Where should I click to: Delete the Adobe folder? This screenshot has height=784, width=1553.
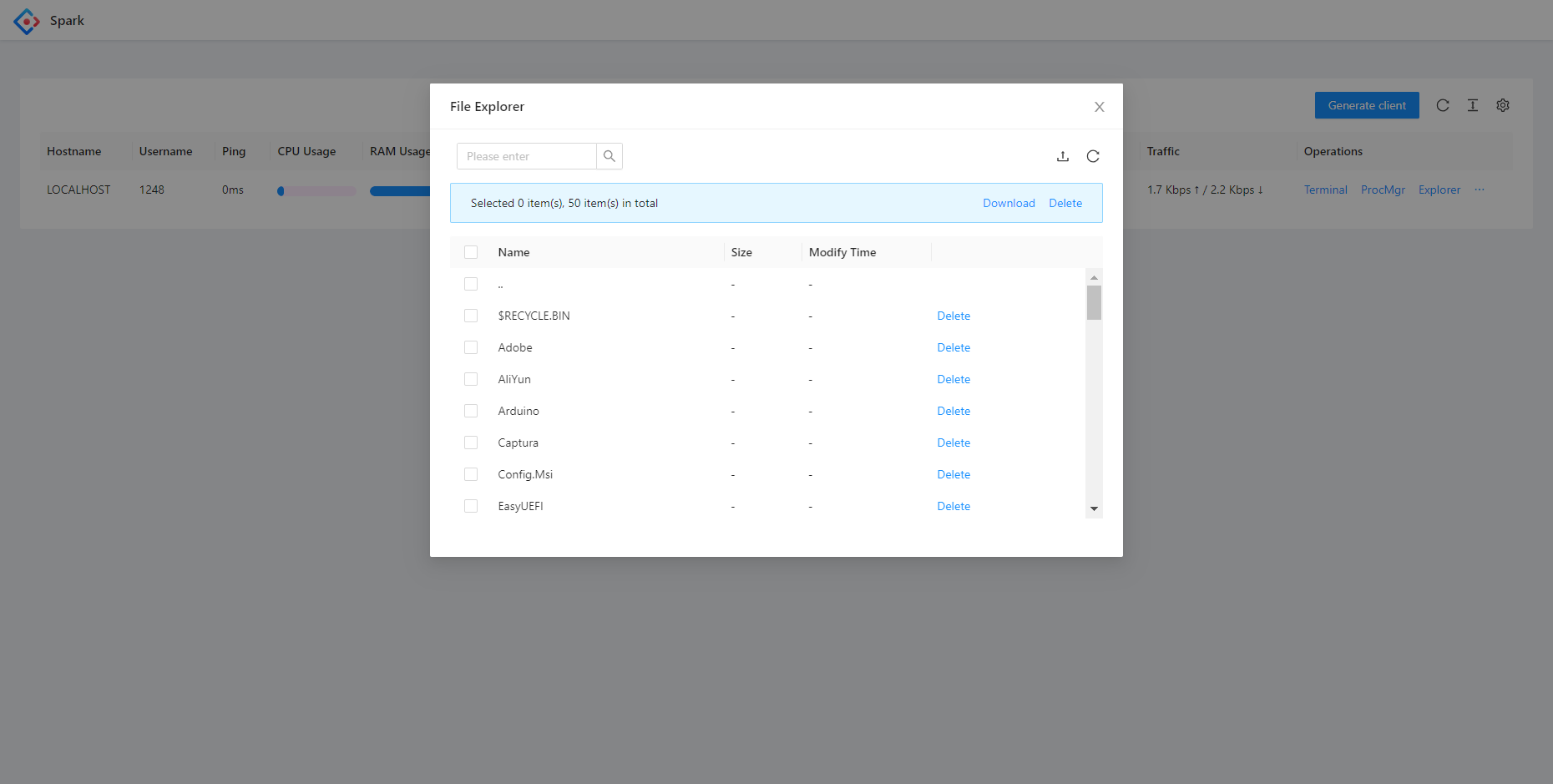coord(954,347)
